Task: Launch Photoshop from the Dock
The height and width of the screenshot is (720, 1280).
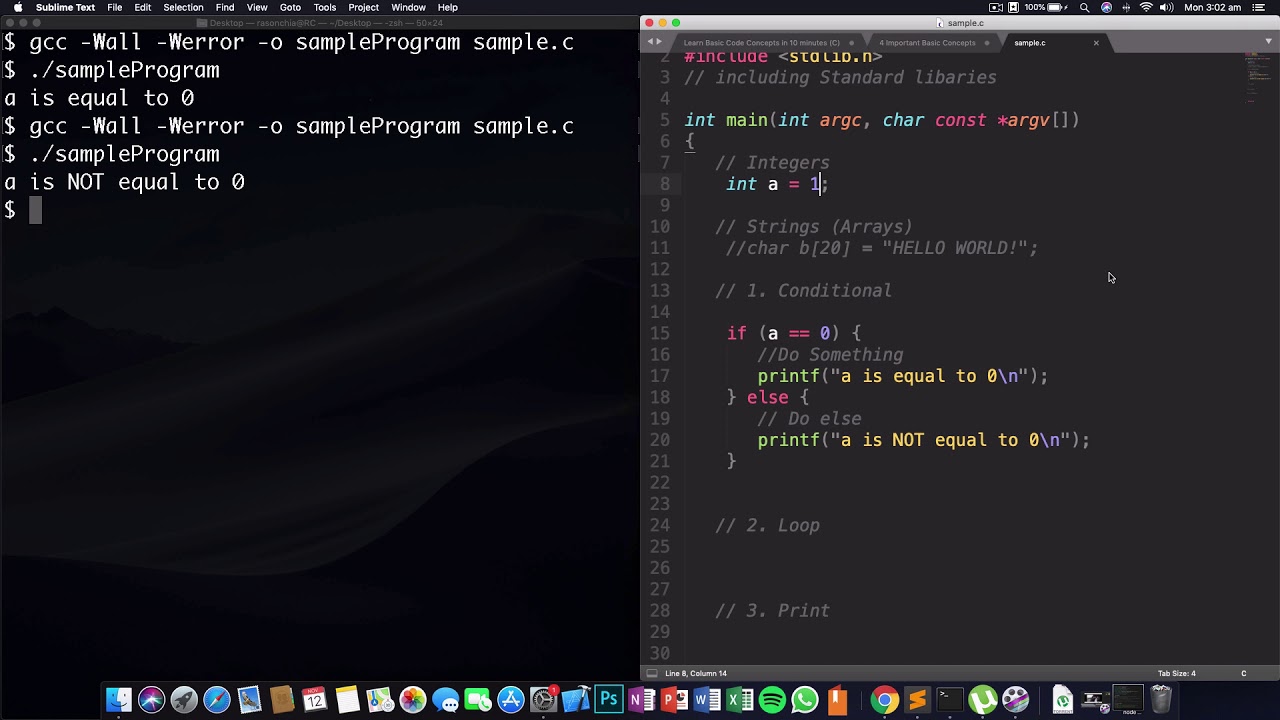Action: (x=609, y=700)
